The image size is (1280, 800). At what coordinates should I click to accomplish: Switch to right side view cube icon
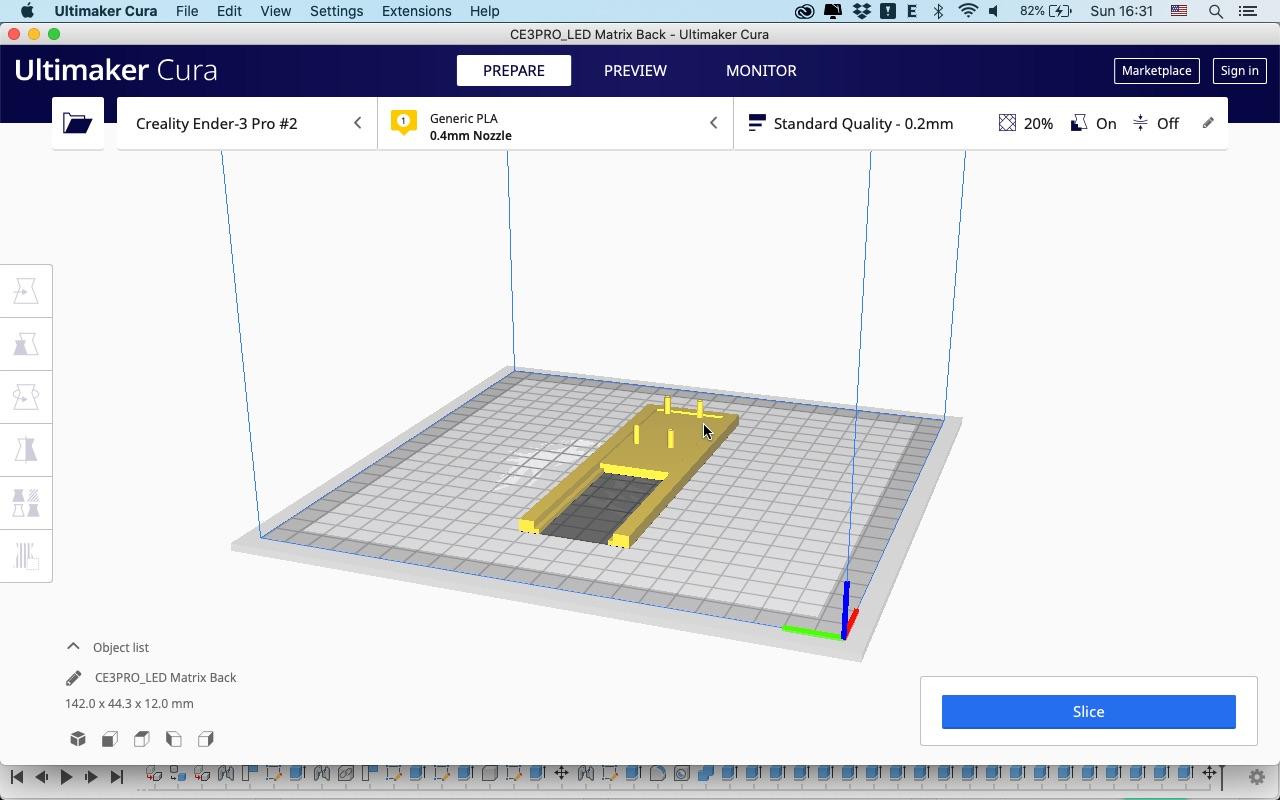(206, 739)
